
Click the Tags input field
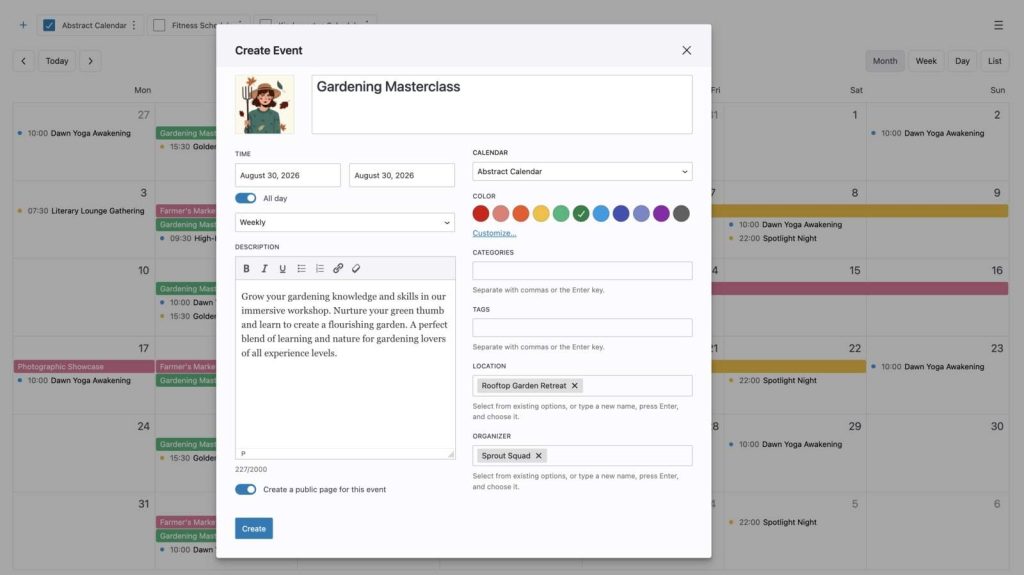click(x=583, y=327)
